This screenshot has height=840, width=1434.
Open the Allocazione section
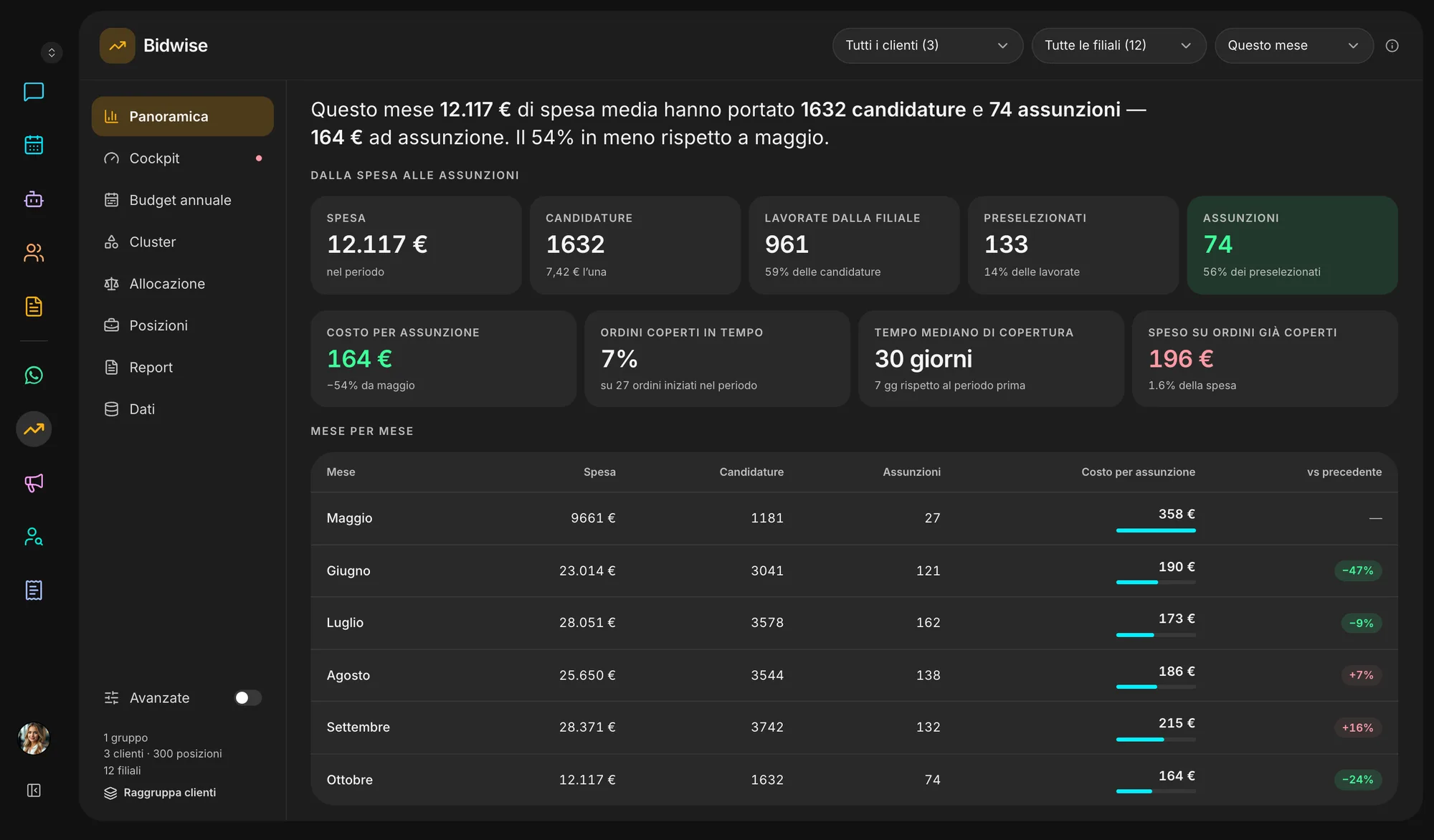click(x=183, y=284)
